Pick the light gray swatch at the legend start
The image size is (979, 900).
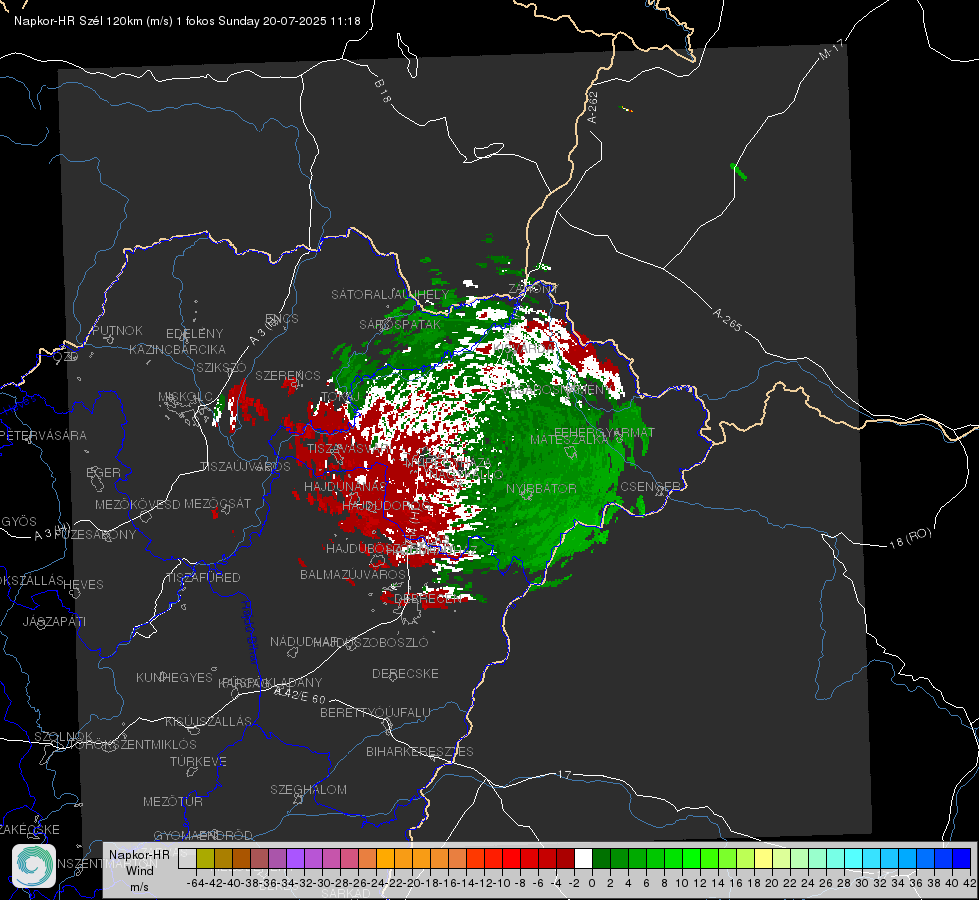tap(187, 858)
